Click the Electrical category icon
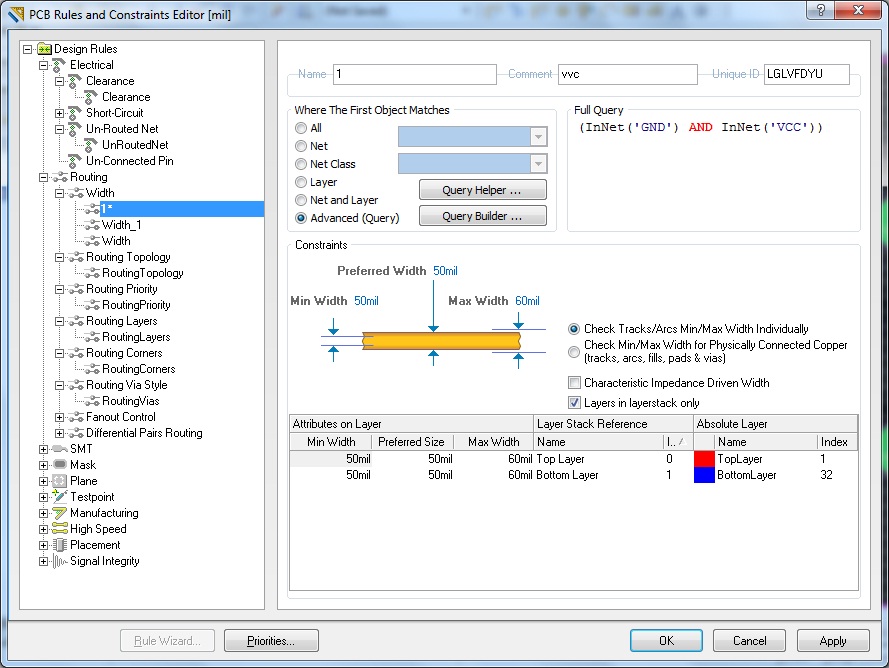The image size is (889, 668). tap(60, 65)
